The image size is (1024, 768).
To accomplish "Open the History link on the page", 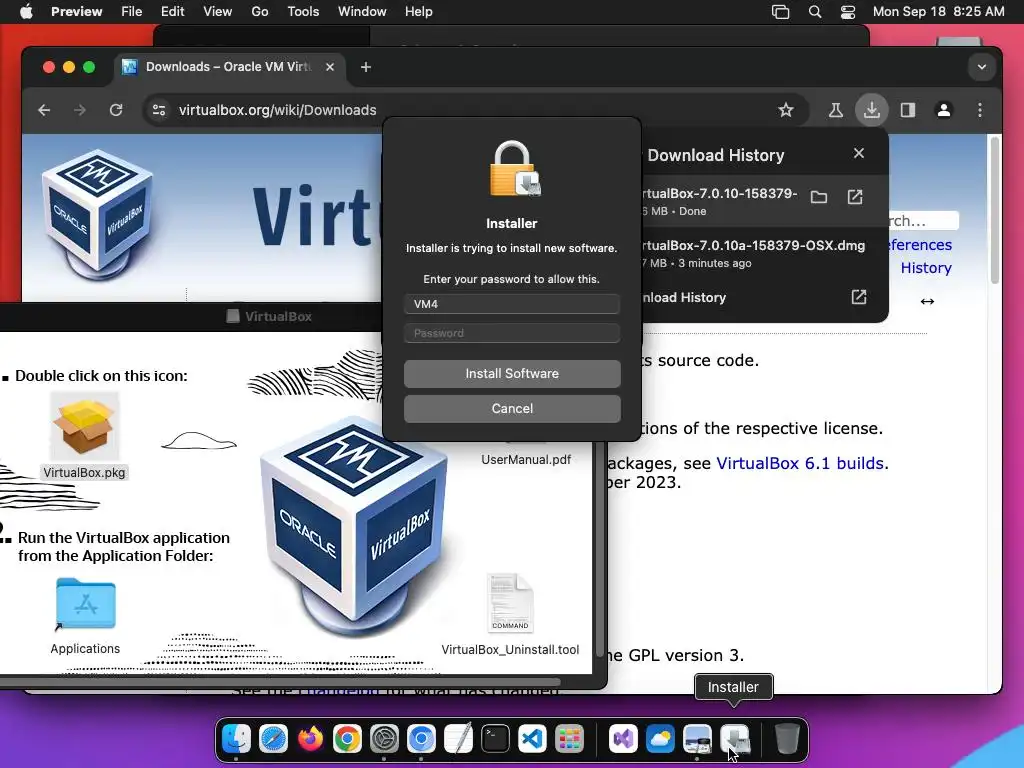I will coord(926,268).
